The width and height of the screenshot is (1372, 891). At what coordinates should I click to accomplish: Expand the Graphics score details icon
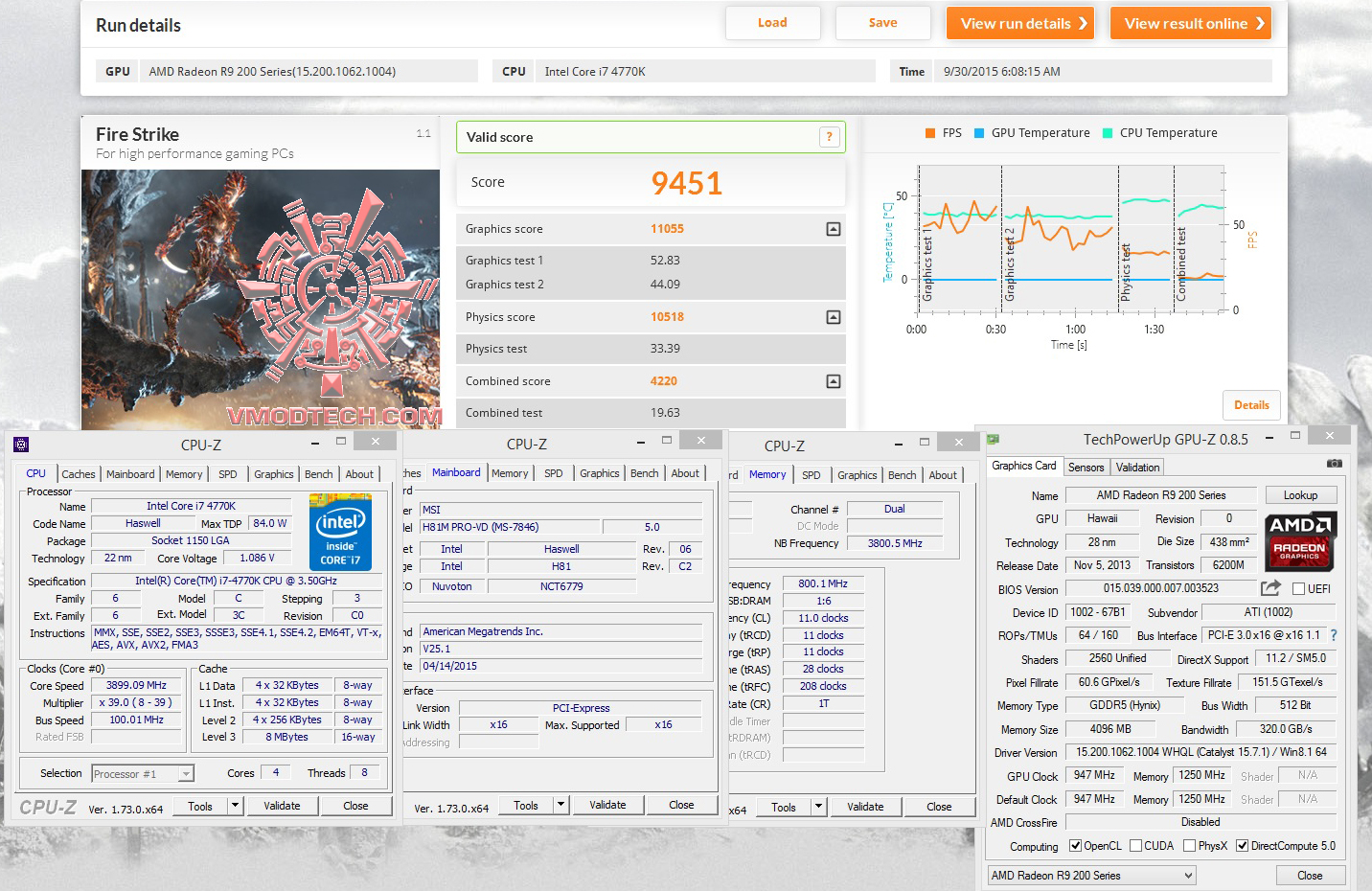point(834,229)
